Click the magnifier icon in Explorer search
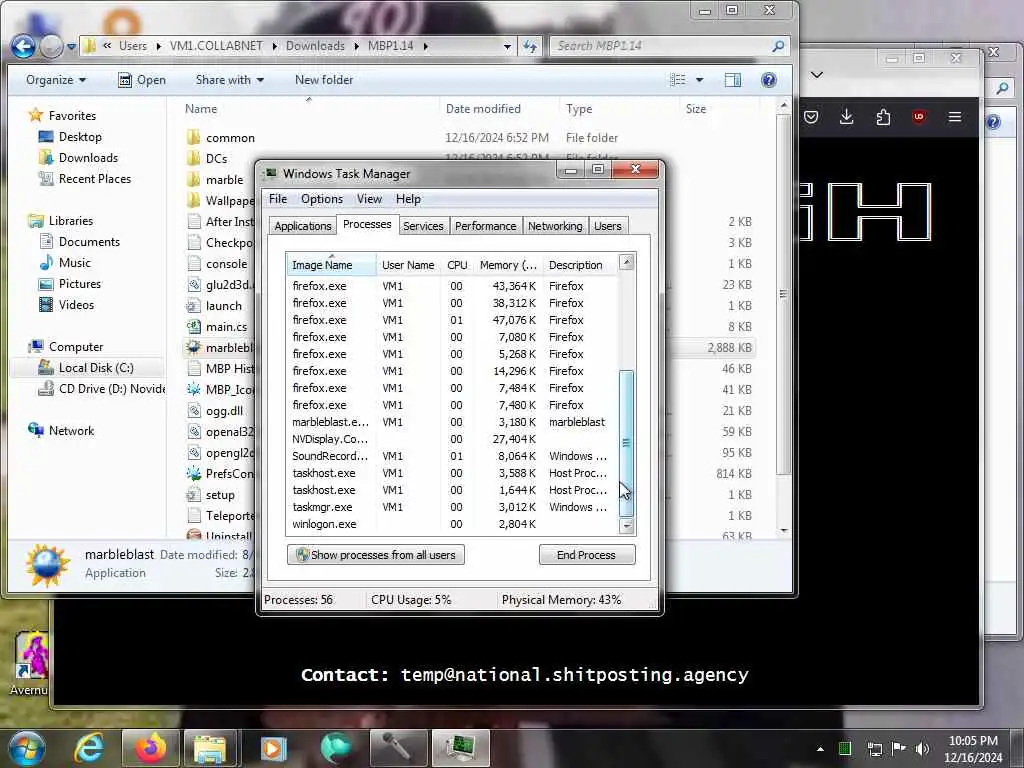This screenshot has height=768, width=1024. (777, 46)
